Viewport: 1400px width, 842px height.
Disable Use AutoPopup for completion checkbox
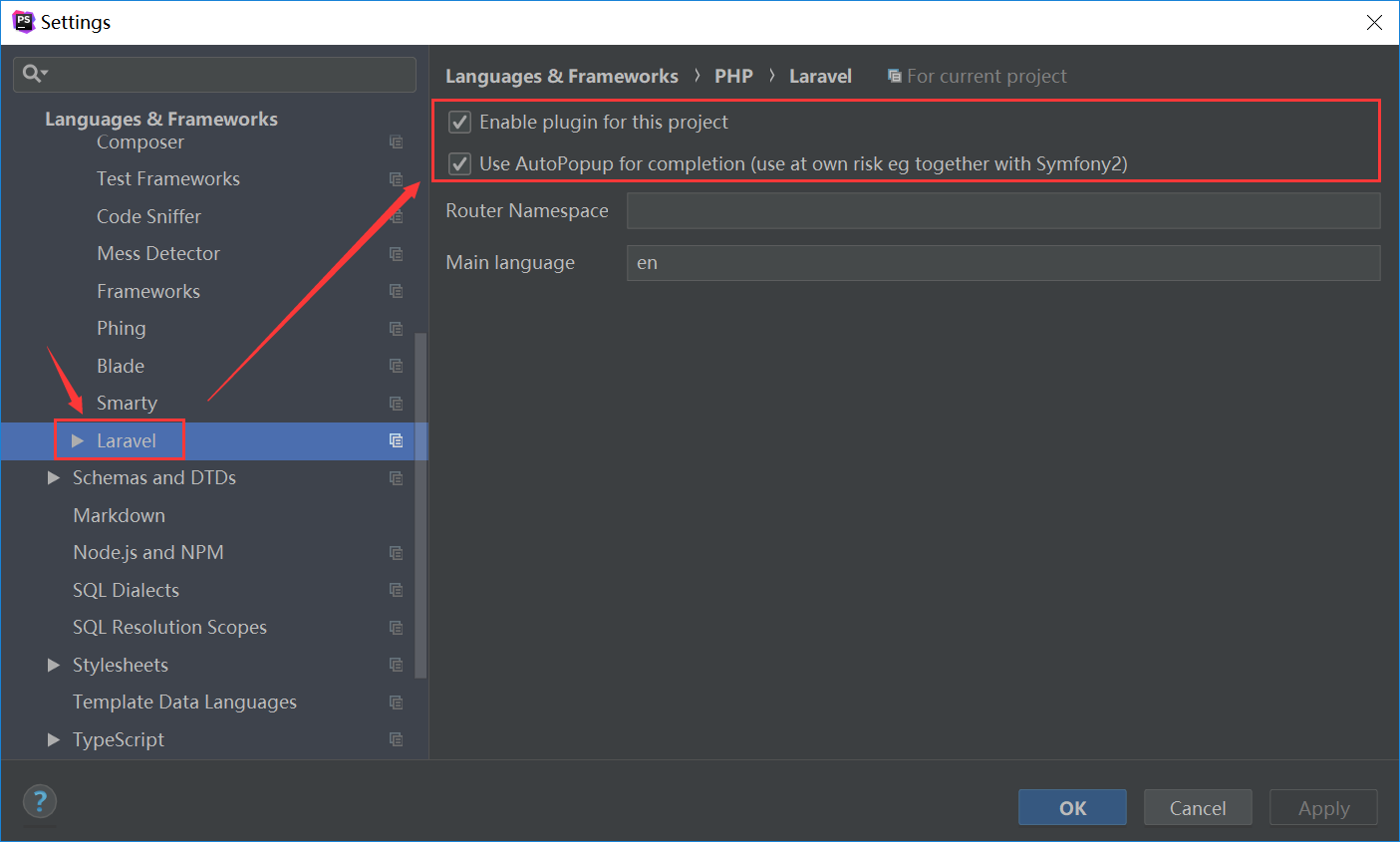459,163
